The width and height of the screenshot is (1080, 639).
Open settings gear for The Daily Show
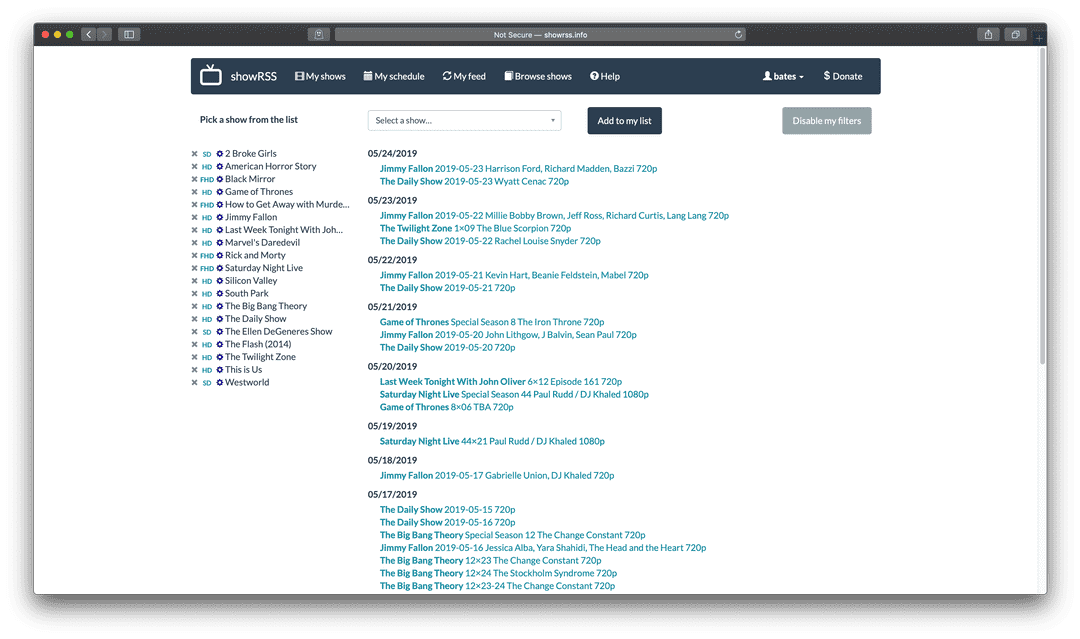[220, 319]
